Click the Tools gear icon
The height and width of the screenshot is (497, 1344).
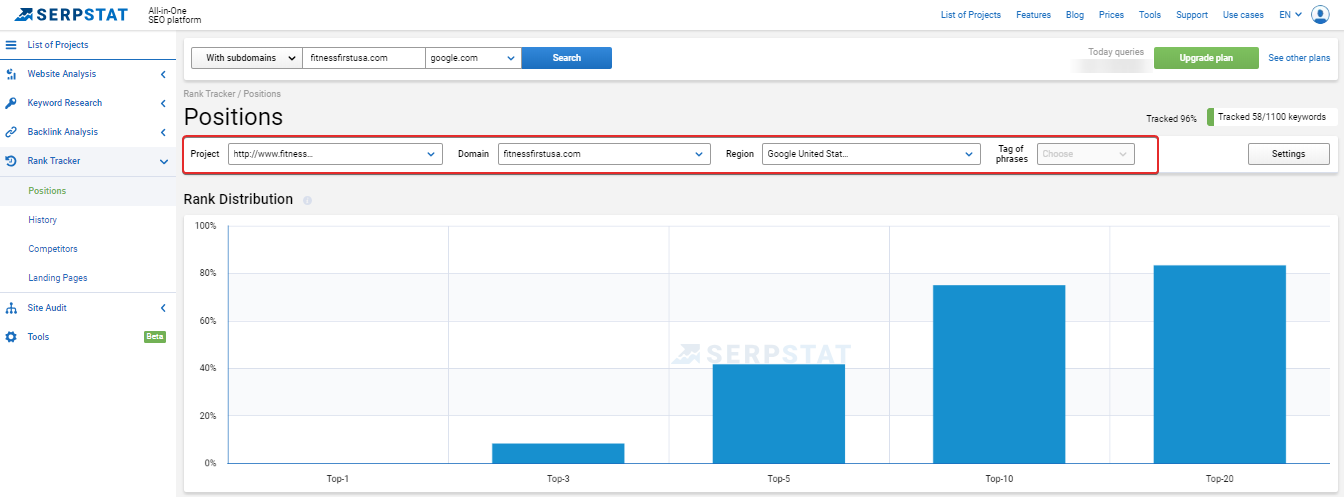point(11,337)
